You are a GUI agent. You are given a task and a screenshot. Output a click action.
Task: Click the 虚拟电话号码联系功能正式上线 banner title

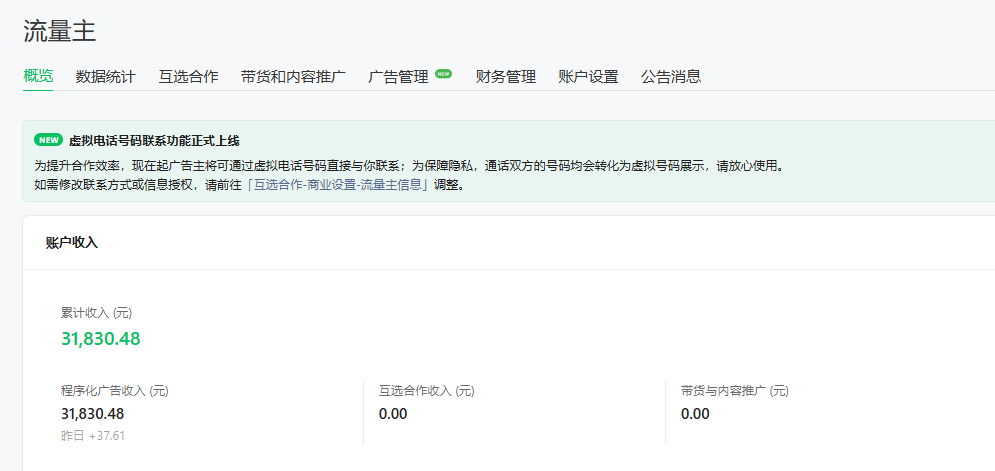(x=154, y=141)
